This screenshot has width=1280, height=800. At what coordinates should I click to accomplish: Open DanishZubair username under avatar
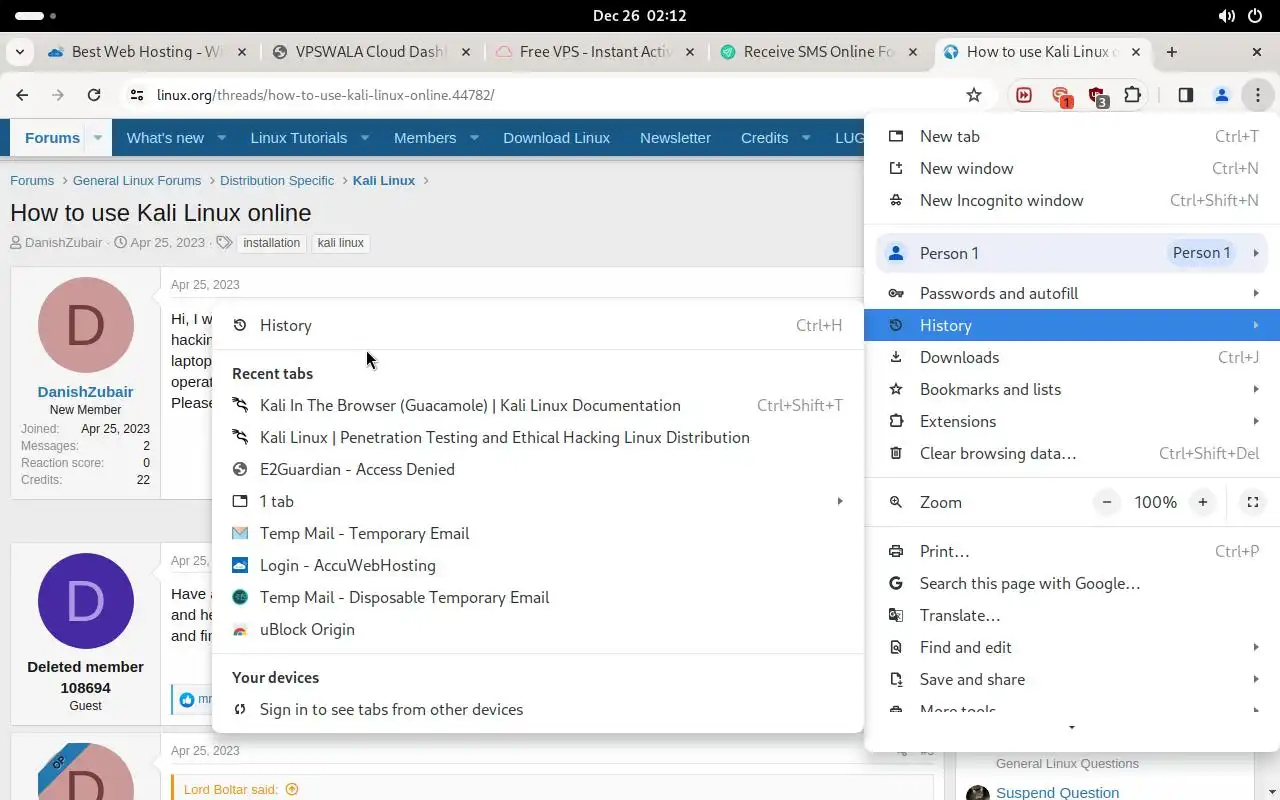pos(85,392)
